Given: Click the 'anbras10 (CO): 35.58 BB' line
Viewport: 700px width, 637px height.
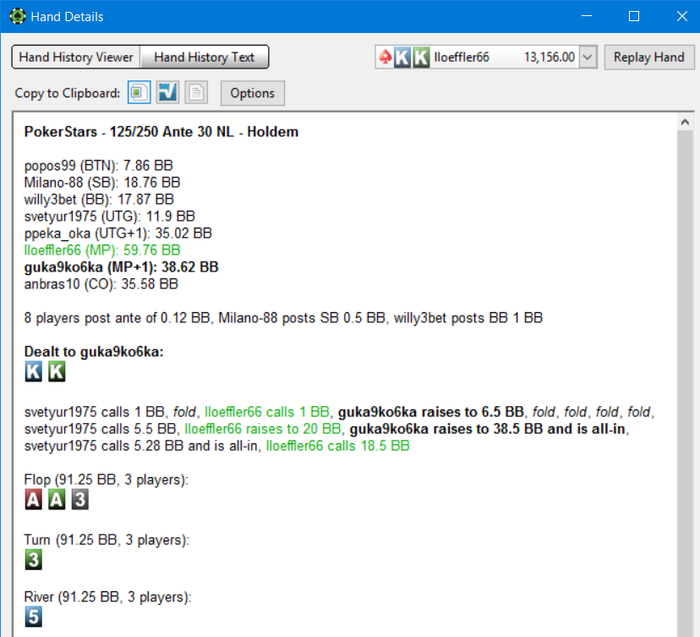Looking at the screenshot, I should point(101,284).
